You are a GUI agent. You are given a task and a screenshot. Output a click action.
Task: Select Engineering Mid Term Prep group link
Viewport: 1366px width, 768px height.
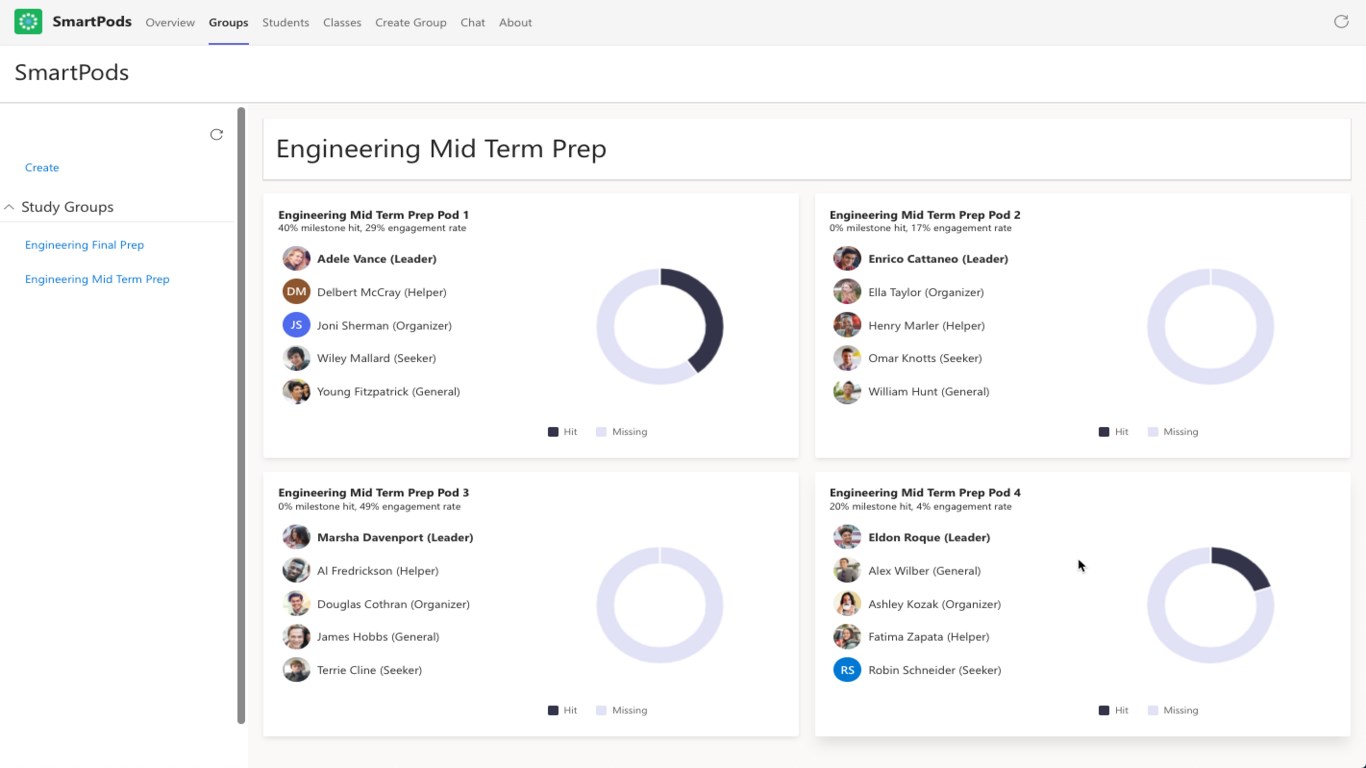(x=97, y=279)
